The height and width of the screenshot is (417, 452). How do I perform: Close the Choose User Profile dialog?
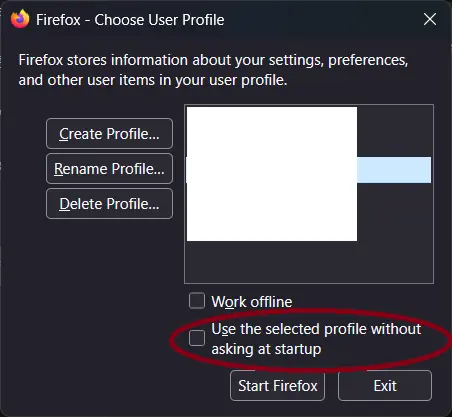click(x=430, y=19)
